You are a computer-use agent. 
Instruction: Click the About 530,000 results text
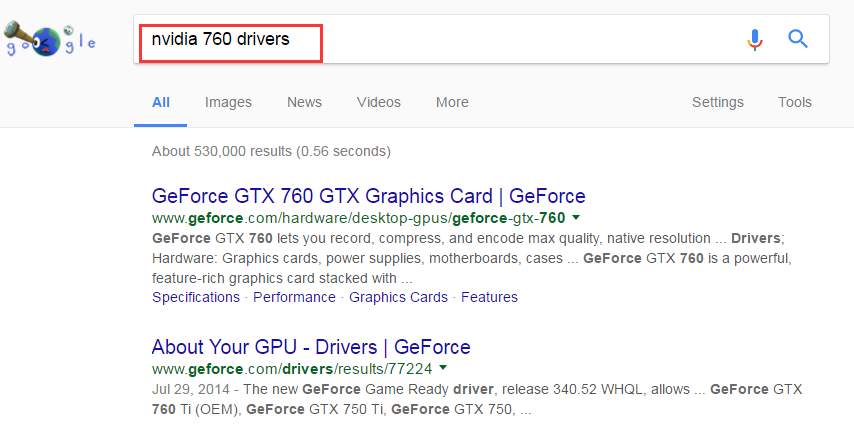click(x=271, y=151)
